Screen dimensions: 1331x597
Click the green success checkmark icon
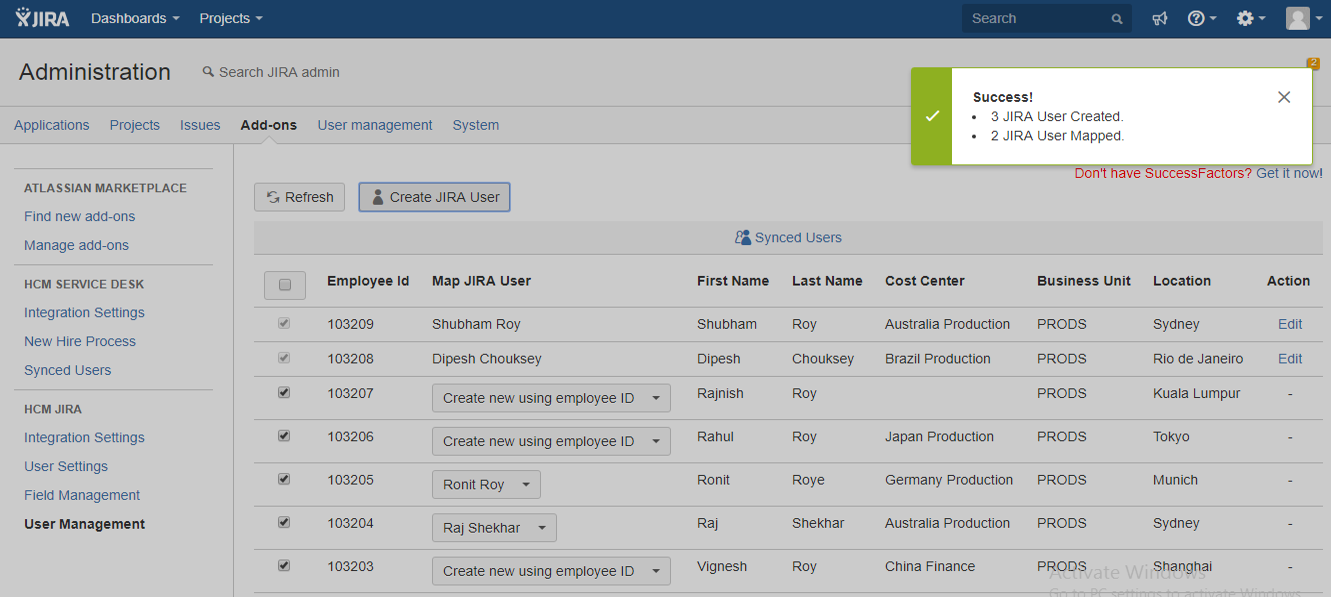[932, 116]
